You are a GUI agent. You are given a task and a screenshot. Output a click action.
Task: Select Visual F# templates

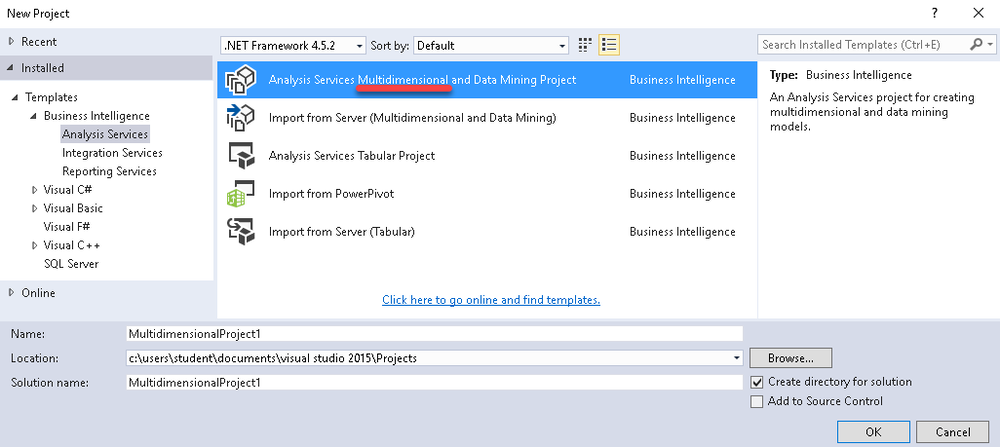point(66,227)
